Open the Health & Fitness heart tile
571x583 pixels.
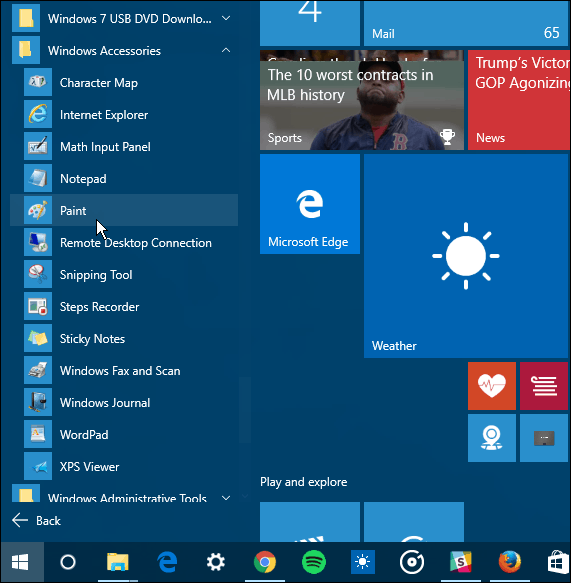tap(491, 386)
